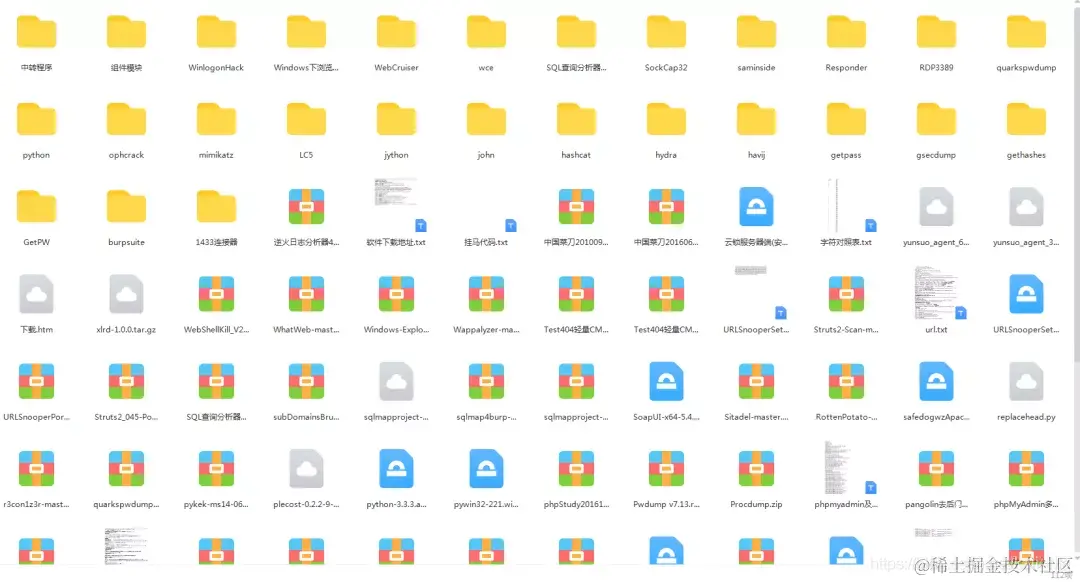Viewport: 1080px width, 582px height.
Task: Select the mimikatz folder
Action: pyautogui.click(x=216, y=120)
